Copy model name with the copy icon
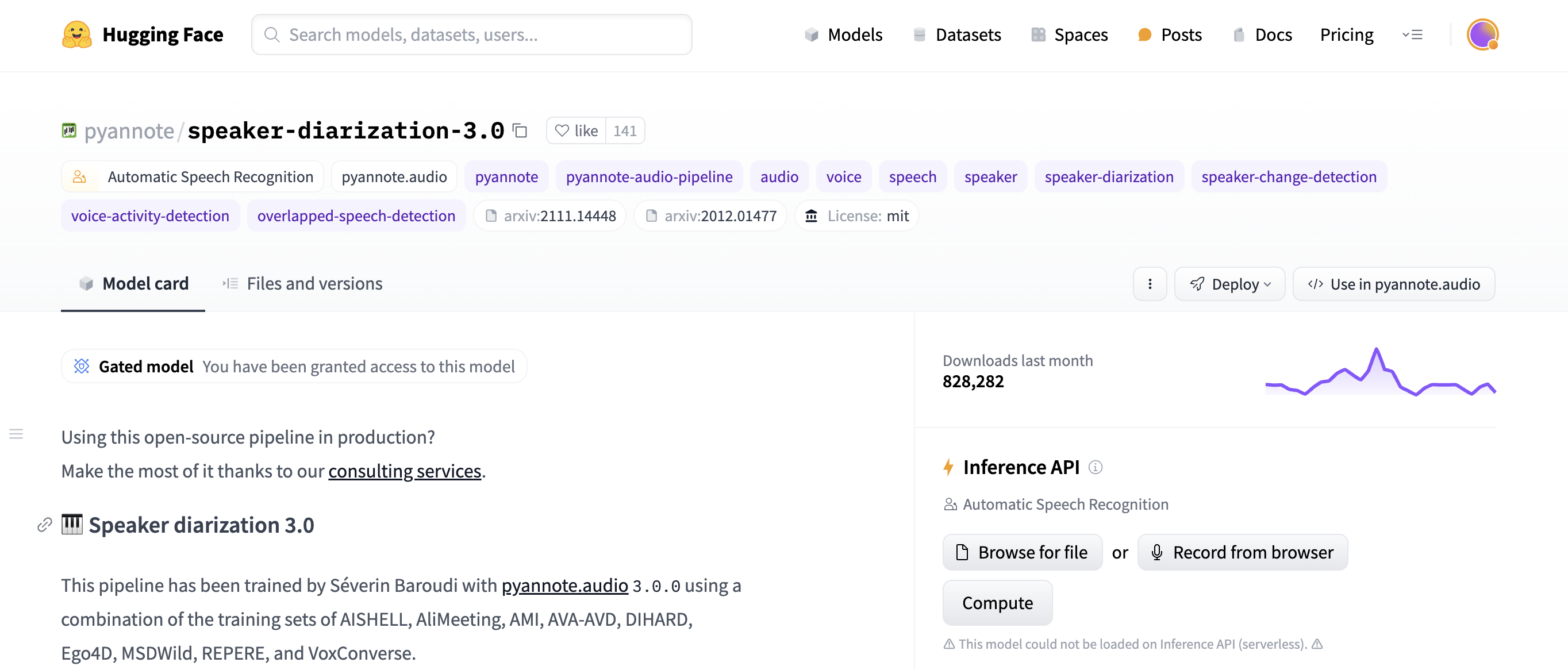The image size is (1568, 670). (520, 131)
